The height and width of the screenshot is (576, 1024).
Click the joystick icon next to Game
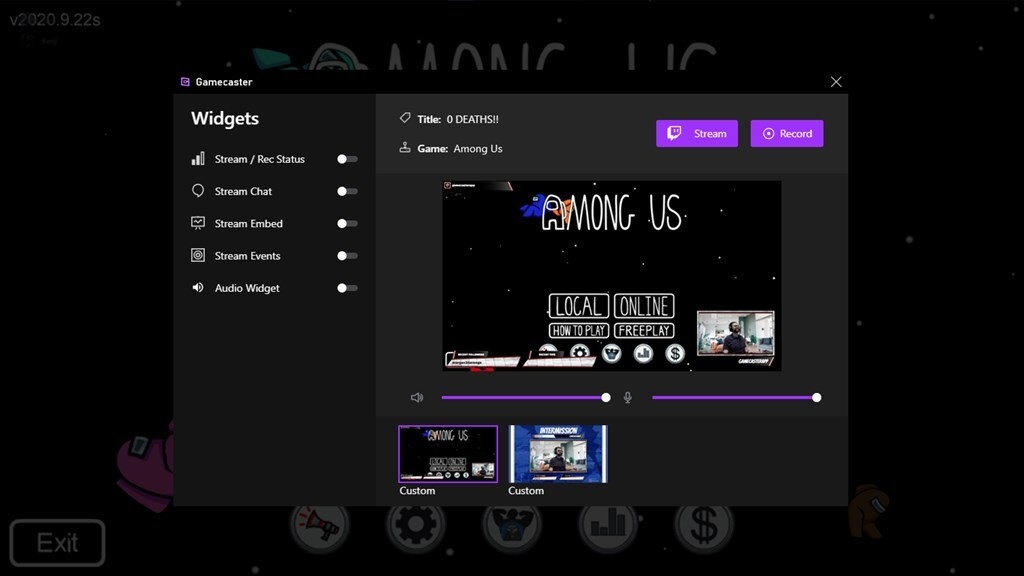pyautogui.click(x=403, y=148)
